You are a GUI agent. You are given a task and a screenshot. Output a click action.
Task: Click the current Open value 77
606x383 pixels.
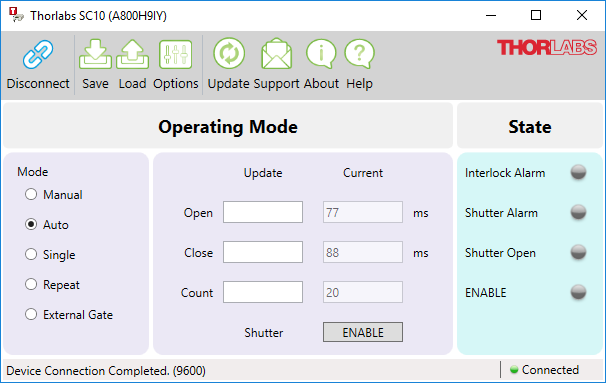click(x=363, y=212)
